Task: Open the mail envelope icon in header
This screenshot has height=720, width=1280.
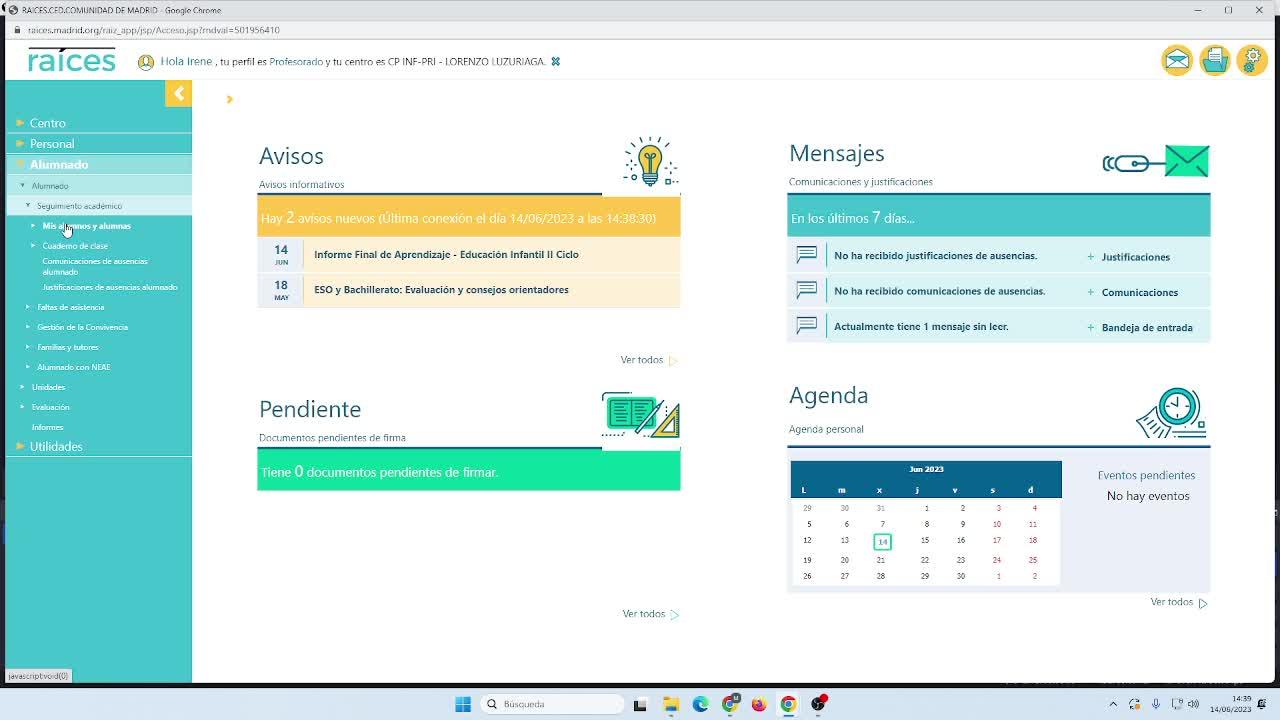Action: click(x=1177, y=61)
